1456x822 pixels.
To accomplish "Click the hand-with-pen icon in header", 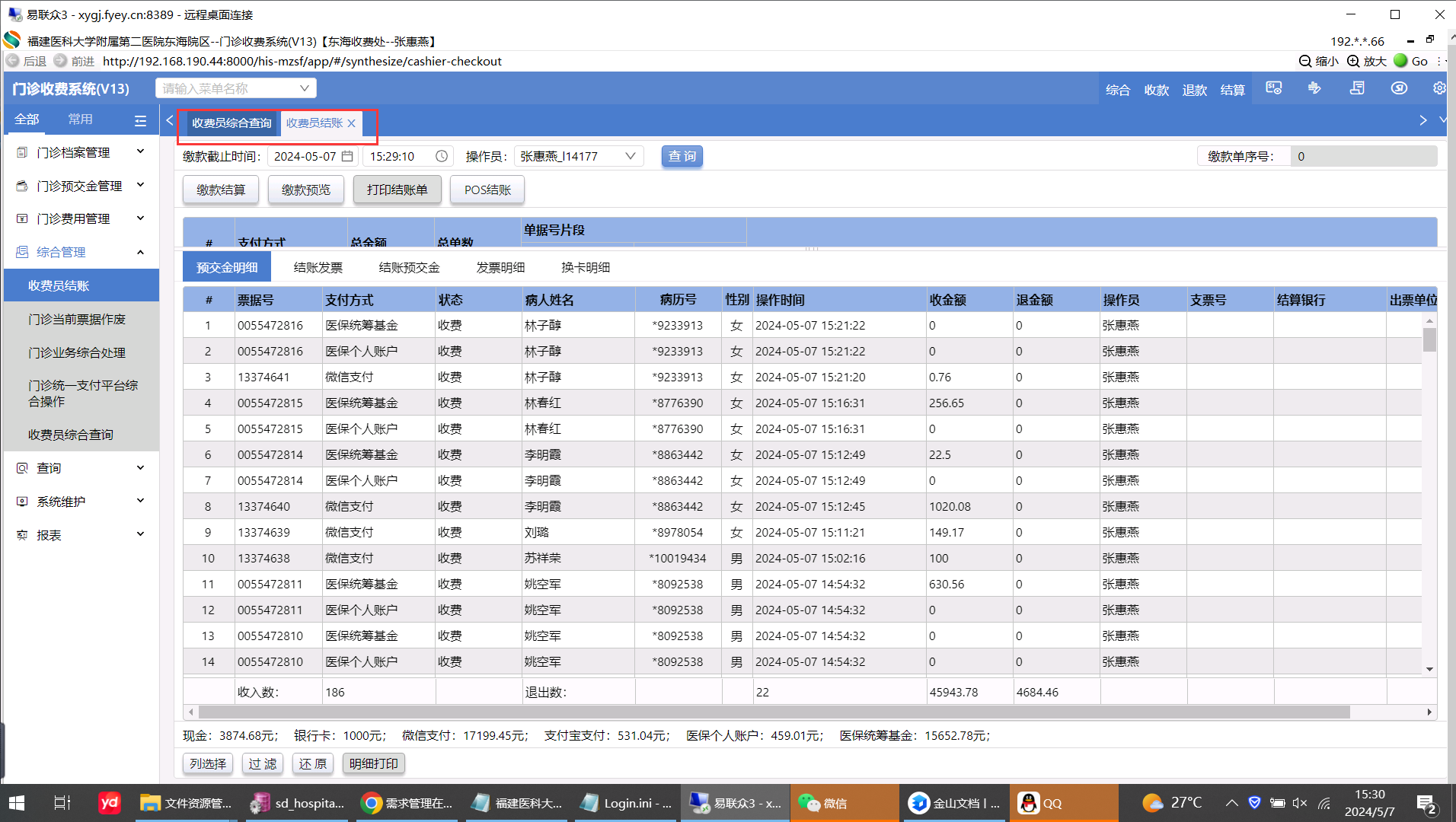I will 1314,88.
